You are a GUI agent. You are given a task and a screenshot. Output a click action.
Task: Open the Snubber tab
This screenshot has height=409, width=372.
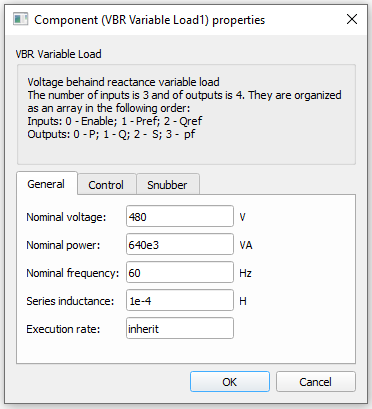[167, 185]
